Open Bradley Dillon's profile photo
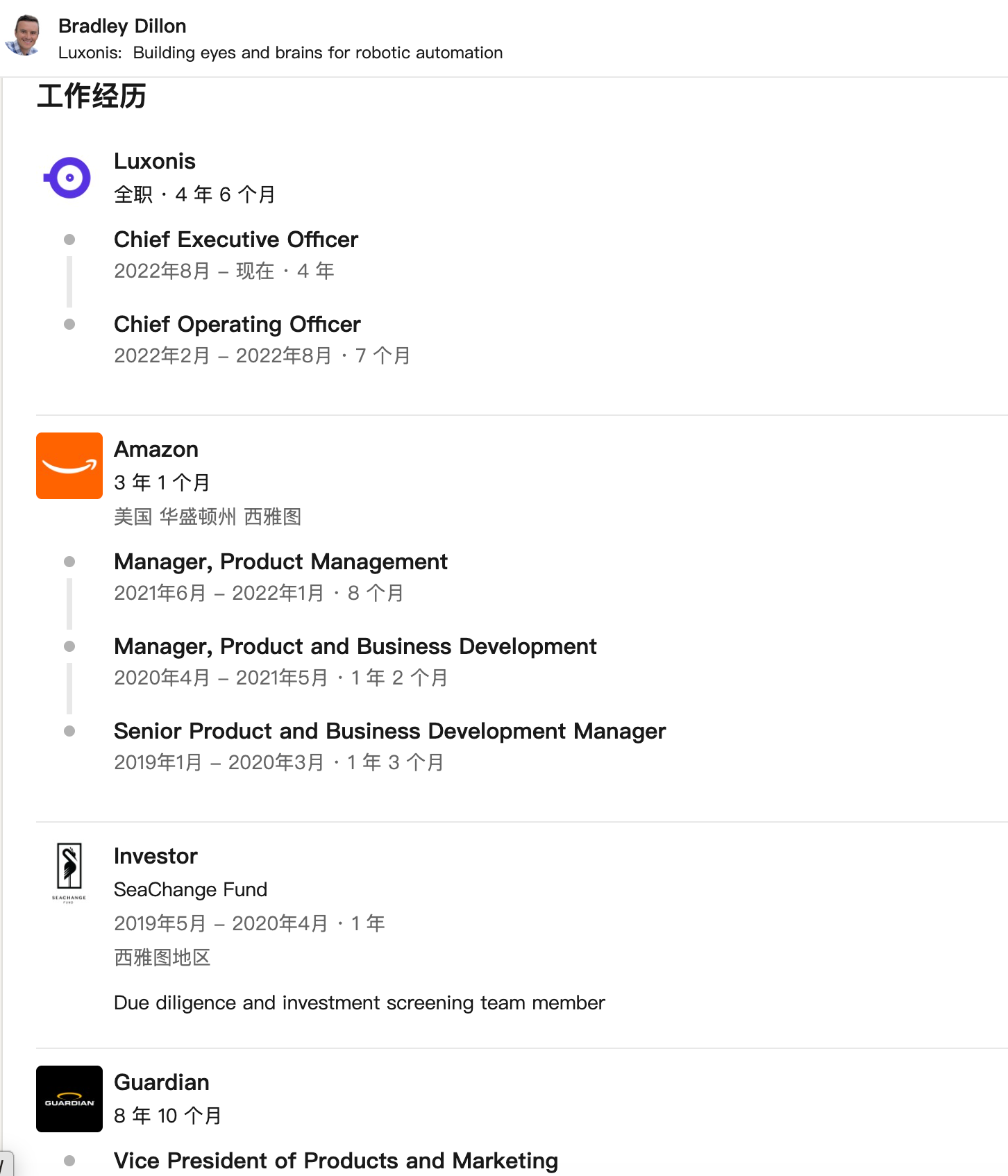This screenshot has width=1008, height=1176. (x=25, y=35)
